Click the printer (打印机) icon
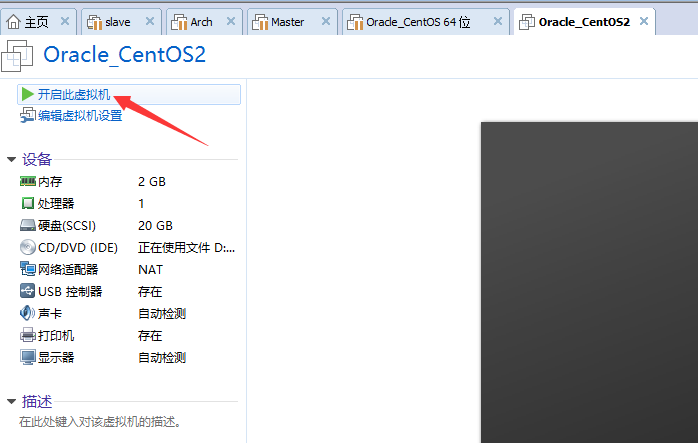 [28, 335]
